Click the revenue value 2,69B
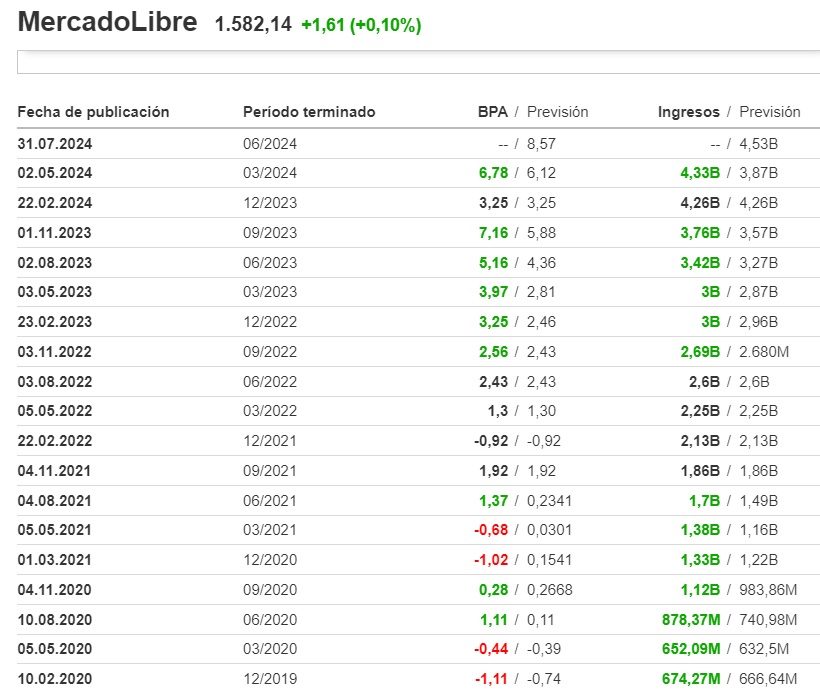Image resolution: width=820 pixels, height=693 pixels. click(x=700, y=352)
